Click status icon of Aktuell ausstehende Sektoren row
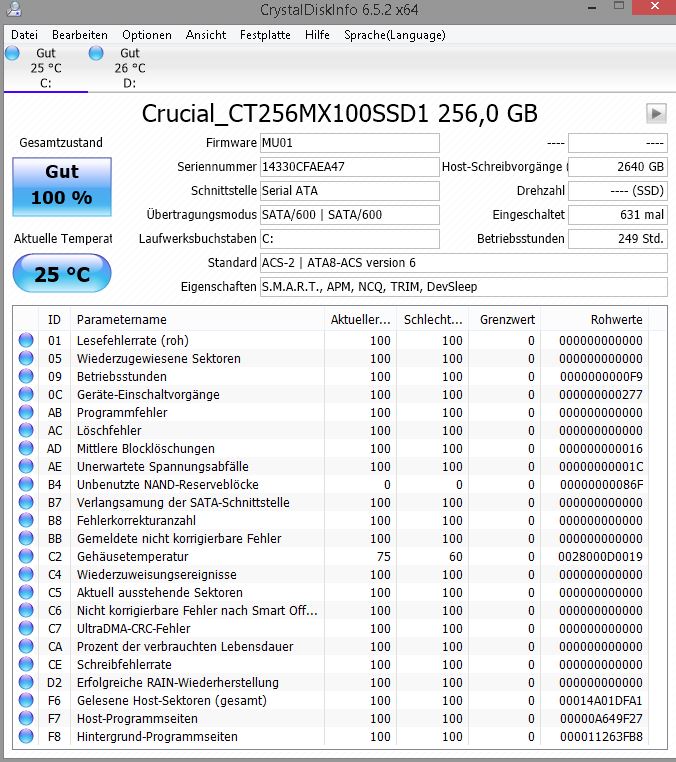 click(26, 592)
